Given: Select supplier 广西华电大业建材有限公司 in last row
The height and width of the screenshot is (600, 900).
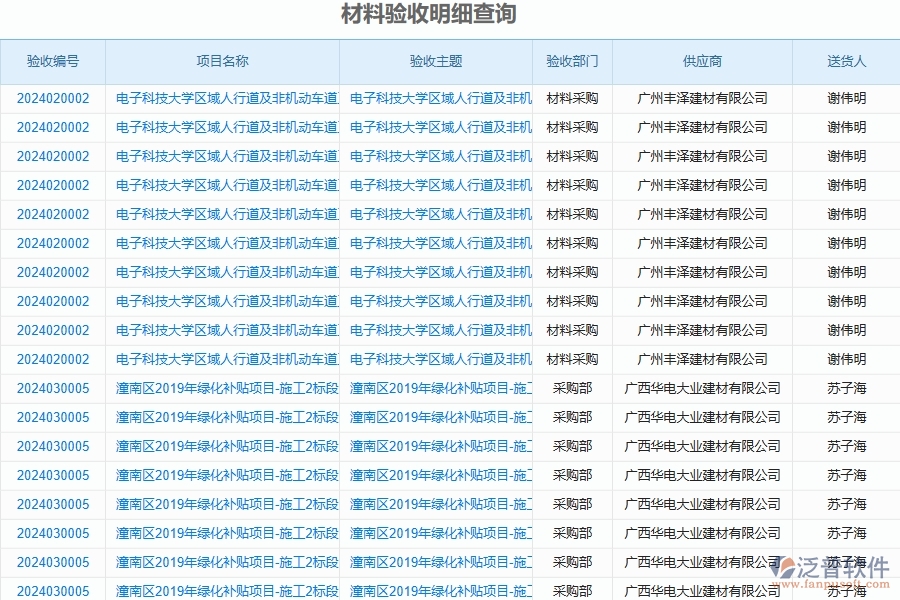Looking at the screenshot, I should coord(703,591).
